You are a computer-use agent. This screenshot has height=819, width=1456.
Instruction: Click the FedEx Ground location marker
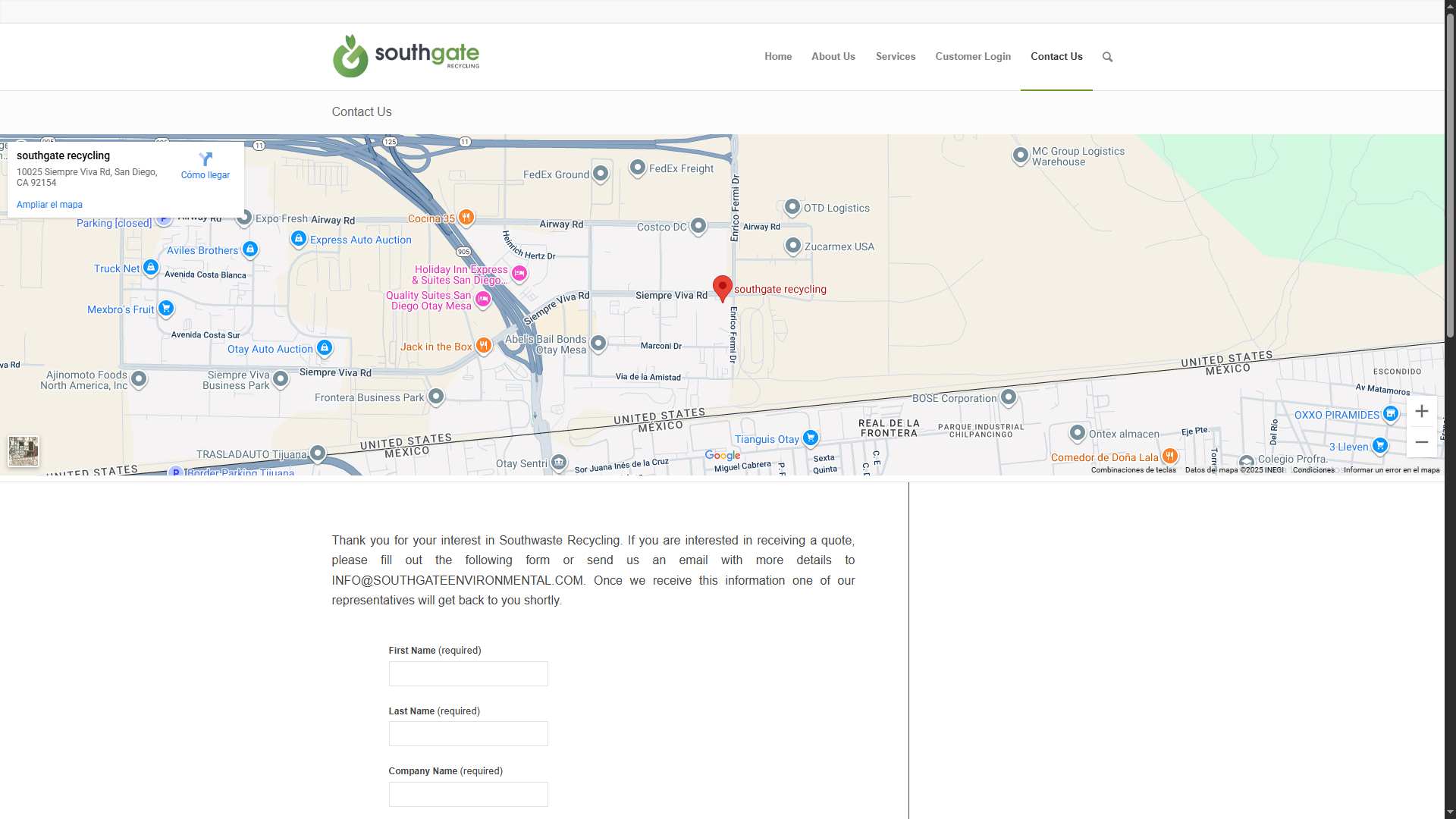click(x=601, y=174)
